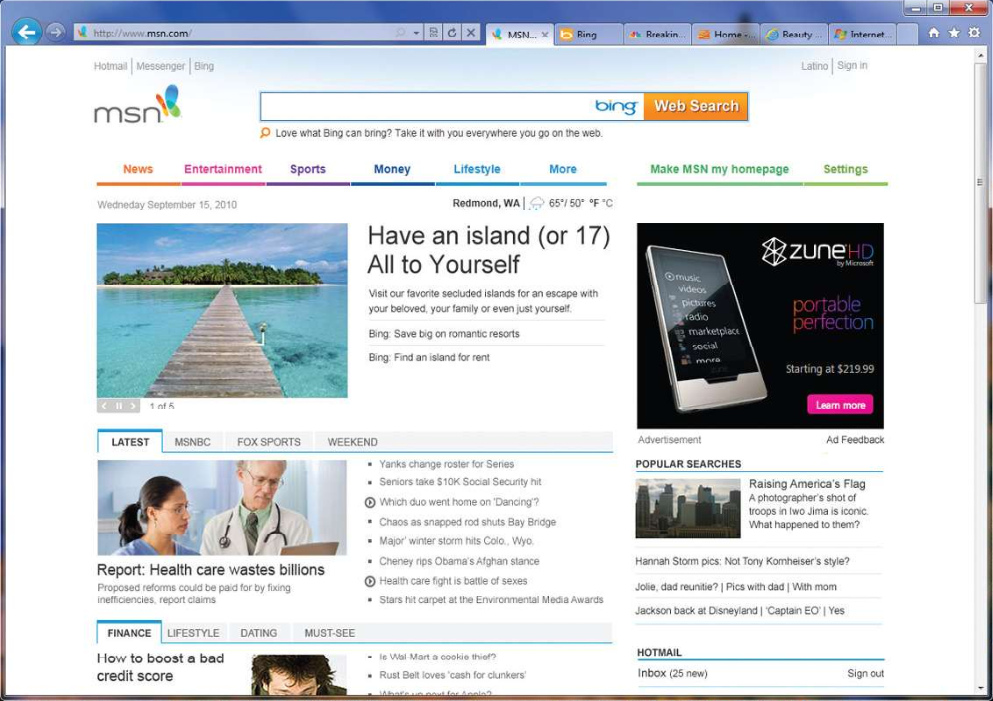Click into the Bing search box
Viewport: 993px width, 701px height.
(427, 106)
